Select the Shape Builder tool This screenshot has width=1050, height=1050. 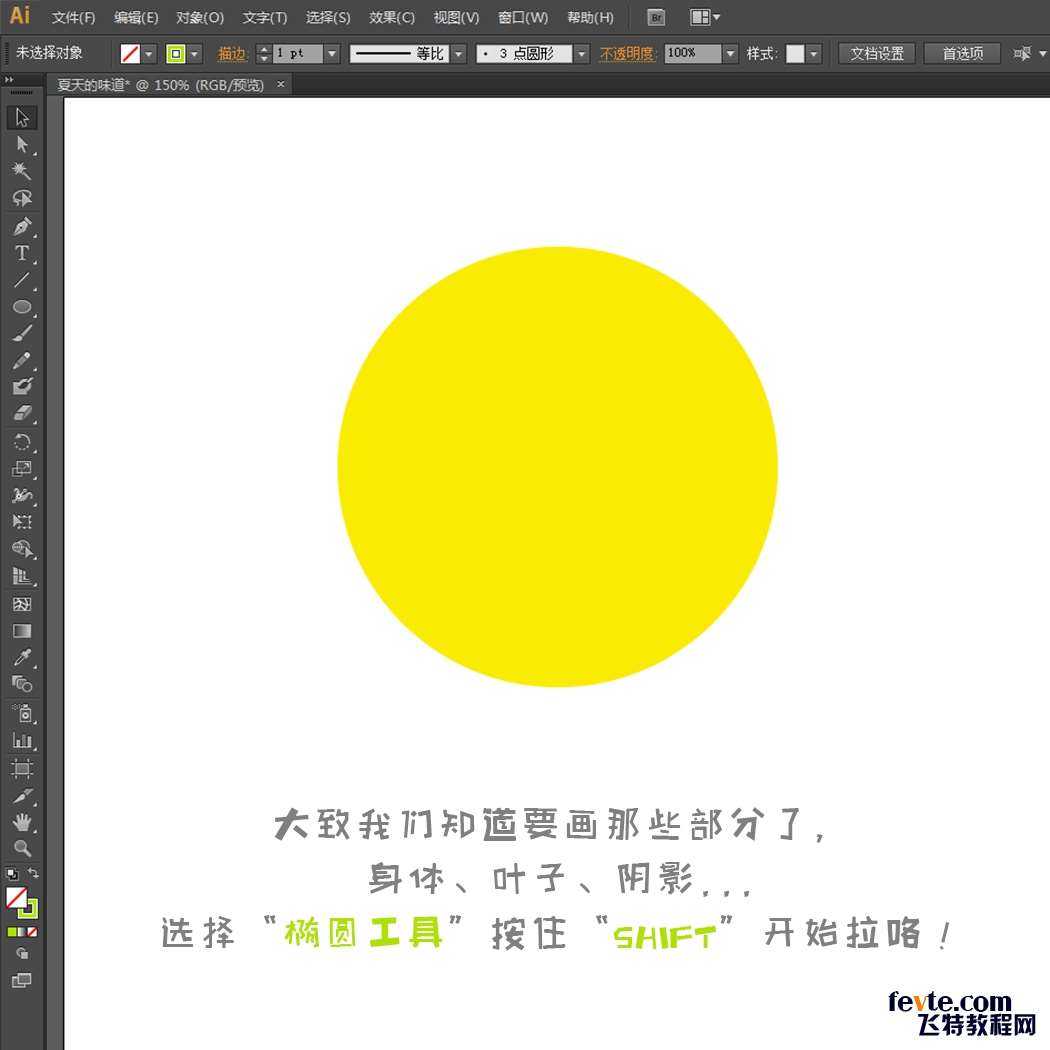pyautogui.click(x=22, y=550)
